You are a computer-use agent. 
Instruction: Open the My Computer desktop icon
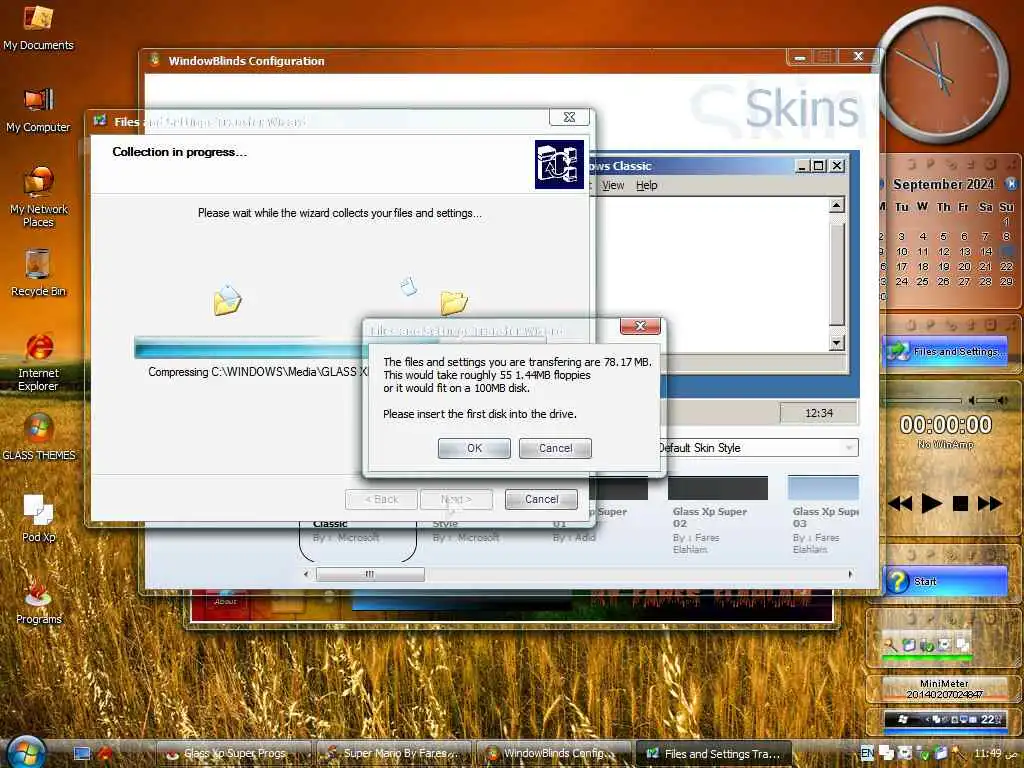click(x=38, y=110)
